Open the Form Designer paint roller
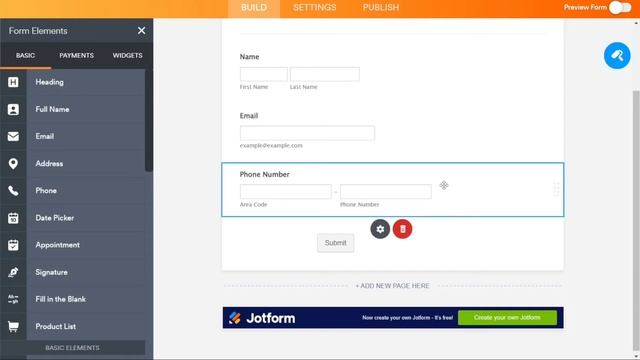This screenshot has width=640, height=360. [x=617, y=56]
